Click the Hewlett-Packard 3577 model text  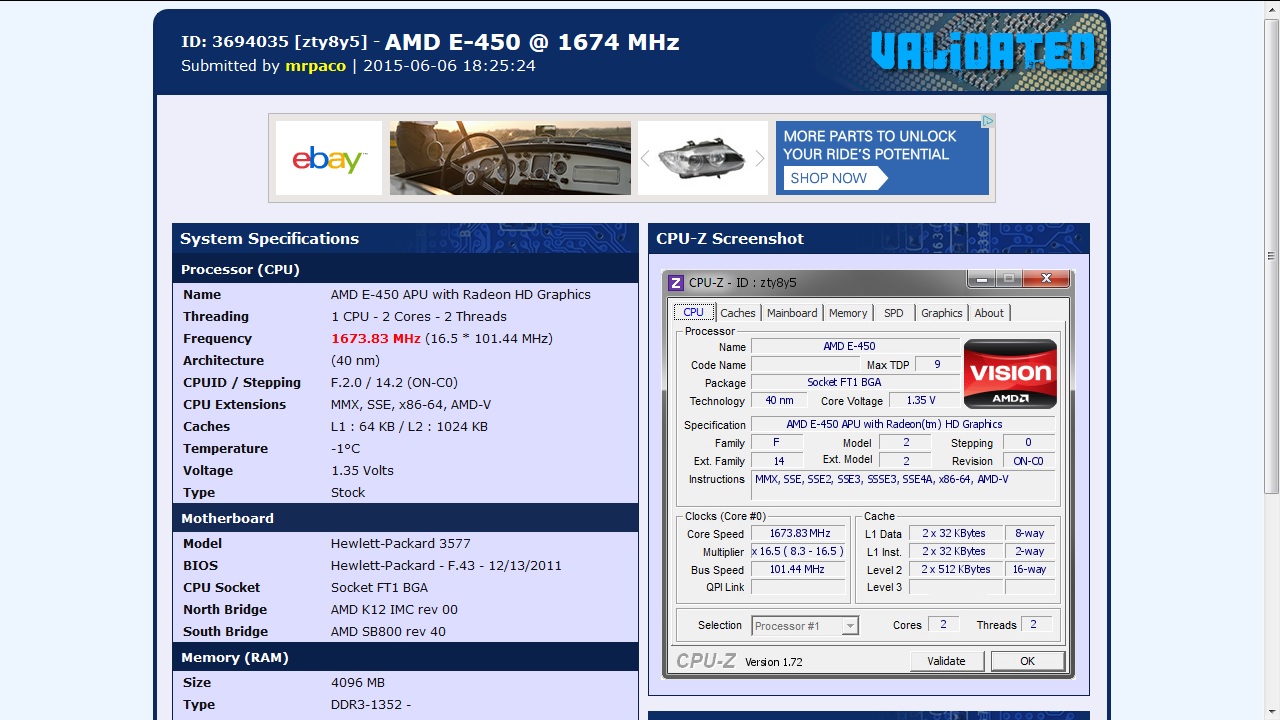pos(402,544)
